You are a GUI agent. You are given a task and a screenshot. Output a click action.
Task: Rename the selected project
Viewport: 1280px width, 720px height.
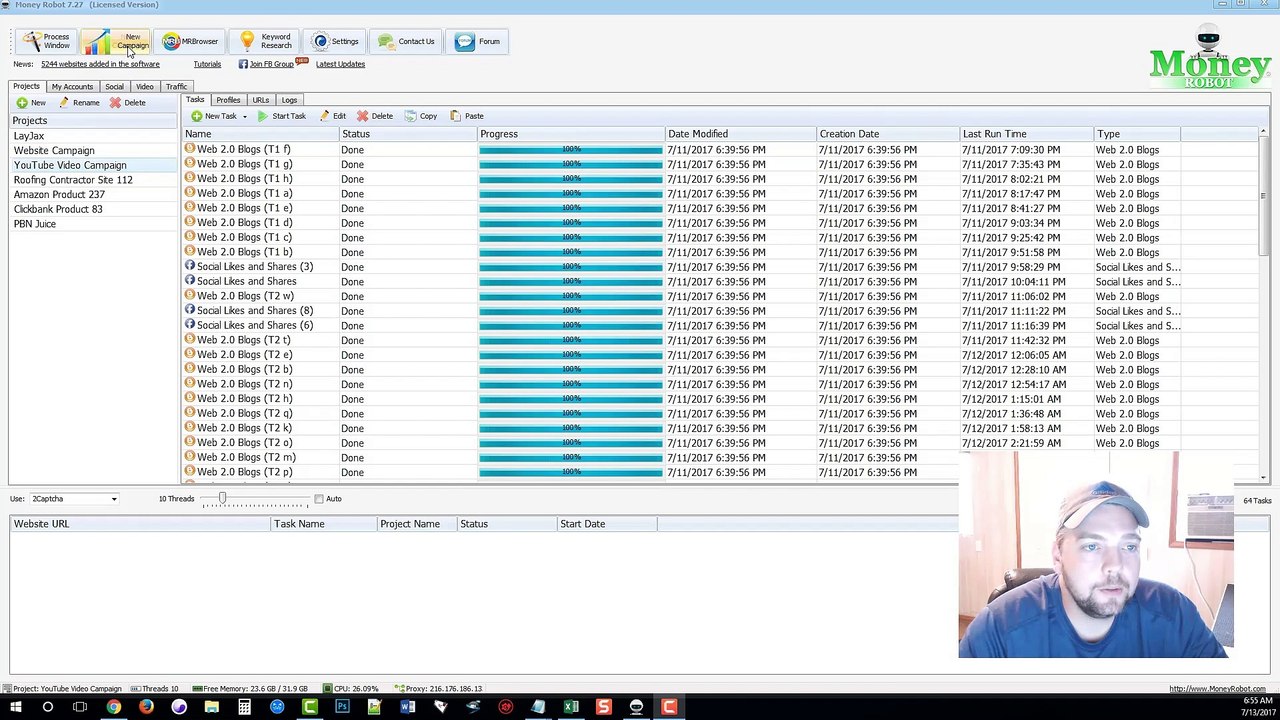pos(79,103)
